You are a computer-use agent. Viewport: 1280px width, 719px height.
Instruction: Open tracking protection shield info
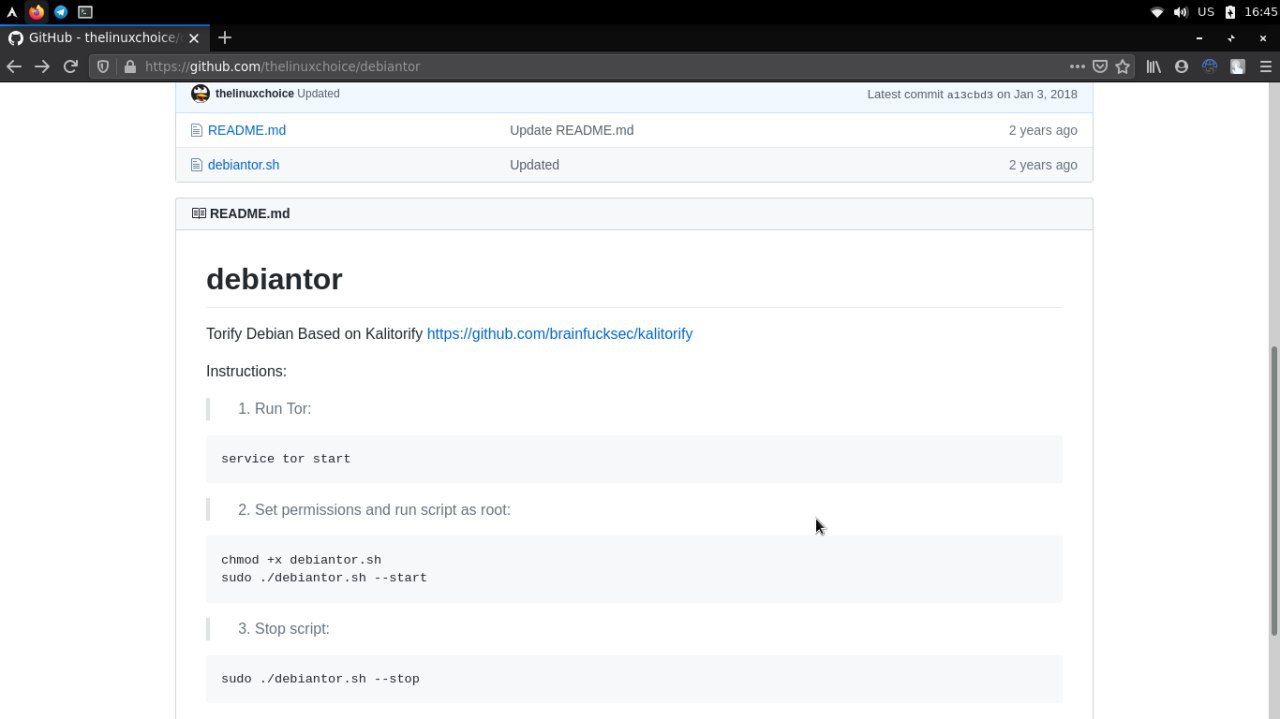coord(103,66)
